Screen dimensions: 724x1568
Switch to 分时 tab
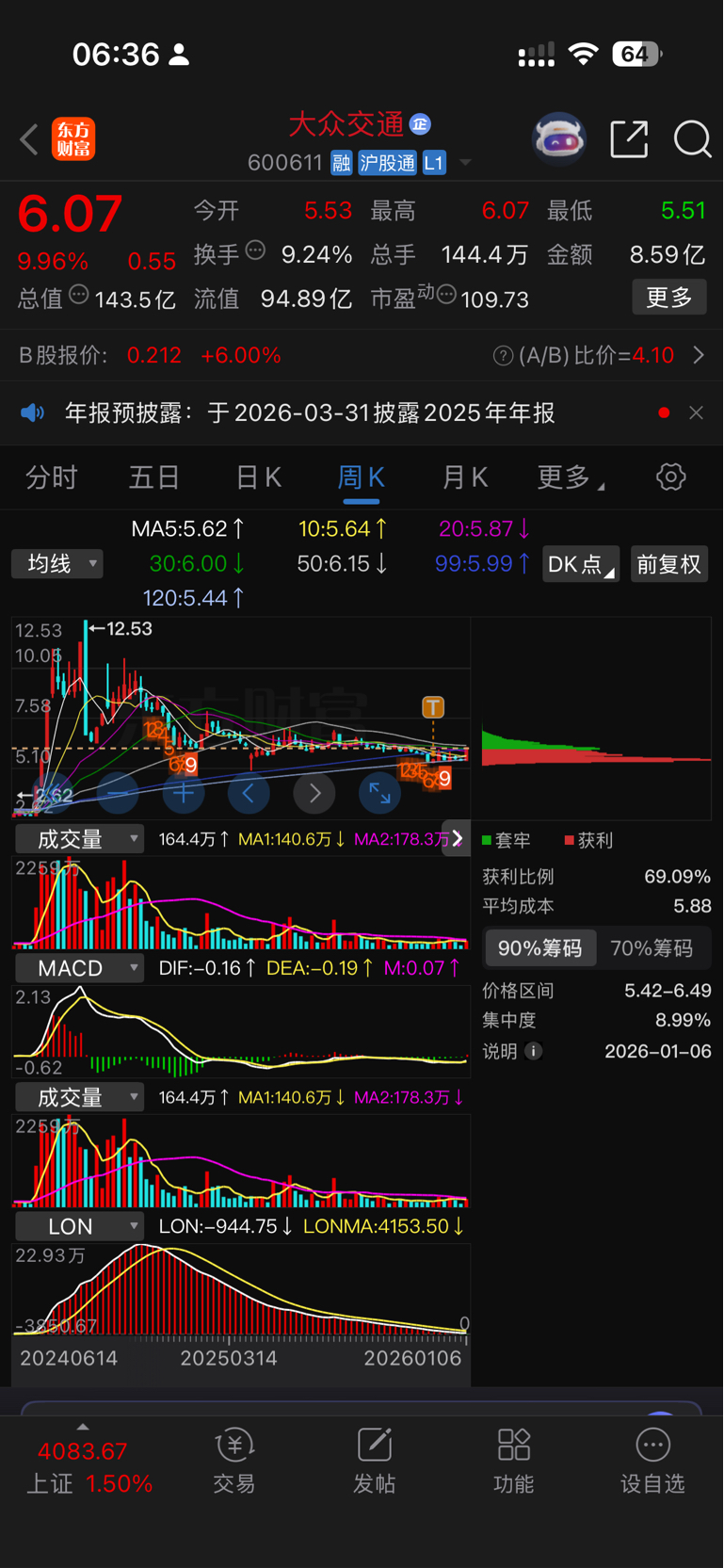tap(52, 477)
